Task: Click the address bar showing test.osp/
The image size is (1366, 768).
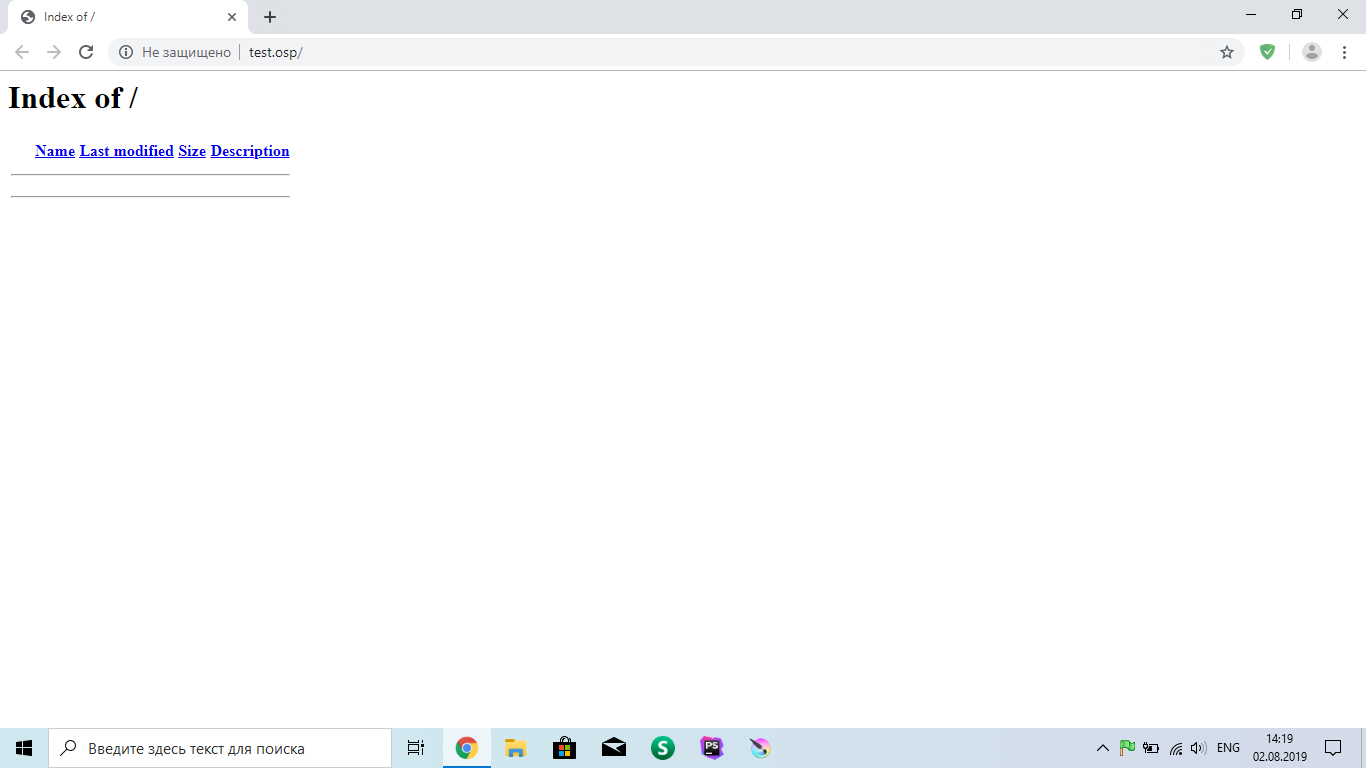Action: click(700, 52)
